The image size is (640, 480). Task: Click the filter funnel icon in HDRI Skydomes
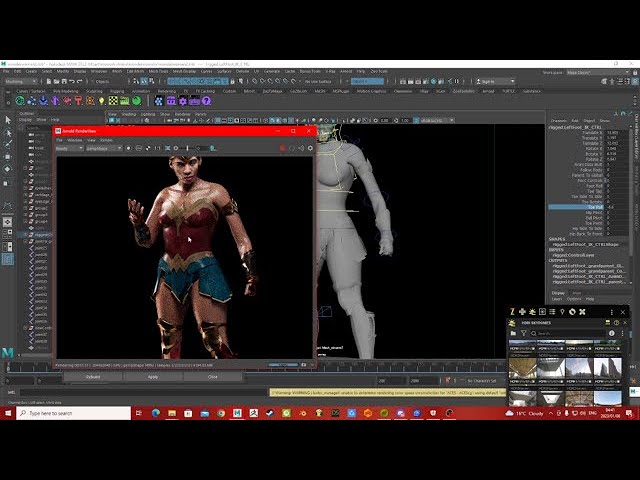click(x=523, y=333)
